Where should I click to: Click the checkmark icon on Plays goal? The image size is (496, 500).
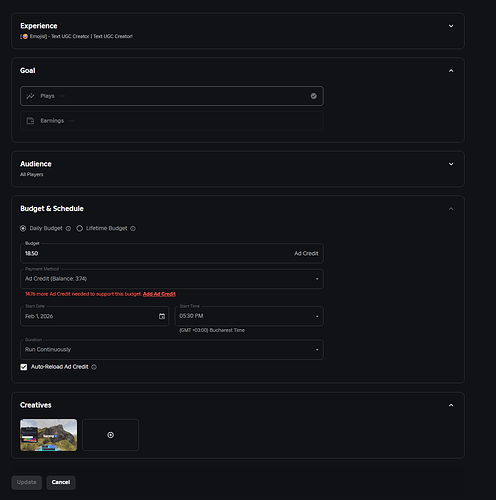(x=314, y=96)
